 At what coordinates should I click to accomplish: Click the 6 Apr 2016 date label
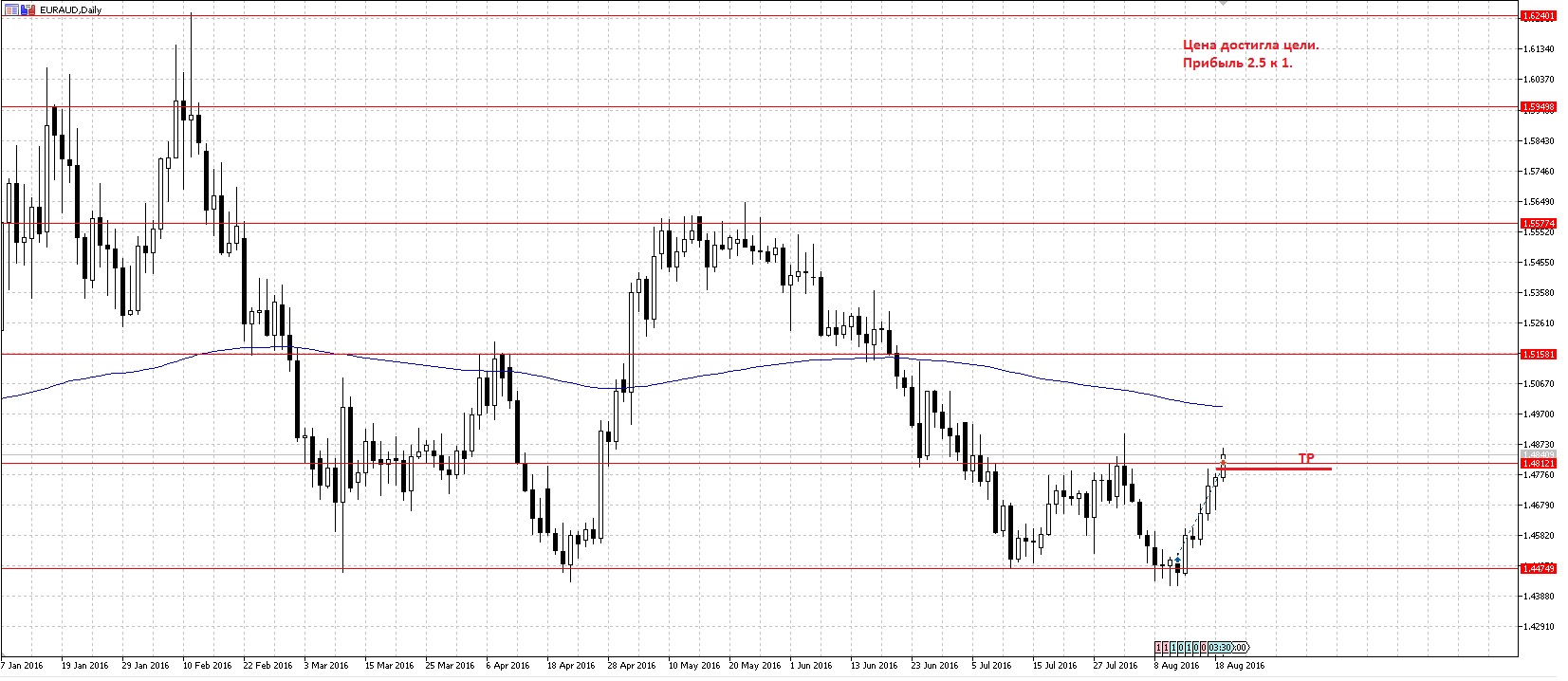pos(509,666)
